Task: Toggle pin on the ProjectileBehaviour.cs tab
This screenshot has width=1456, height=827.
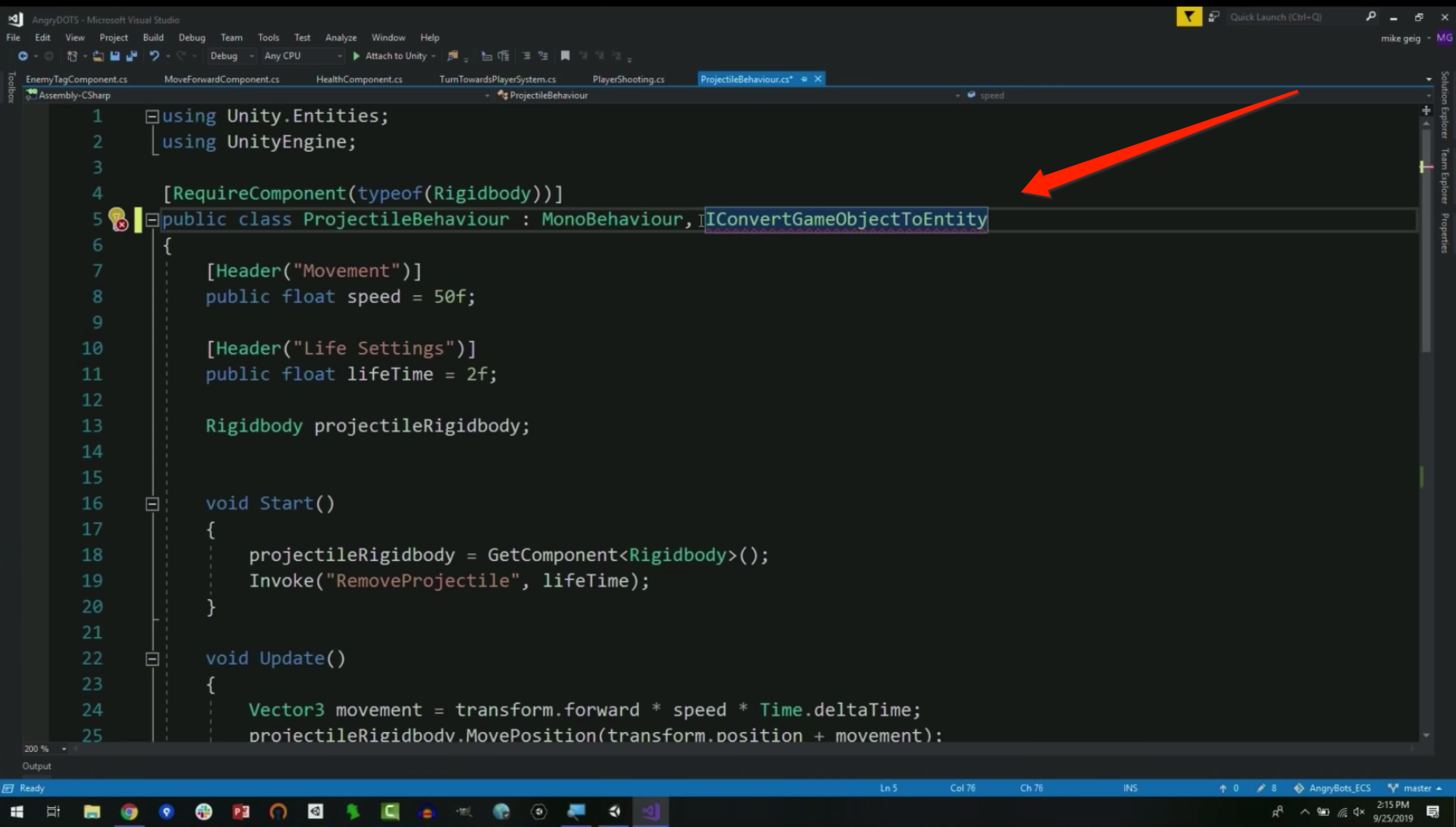Action: (804, 79)
